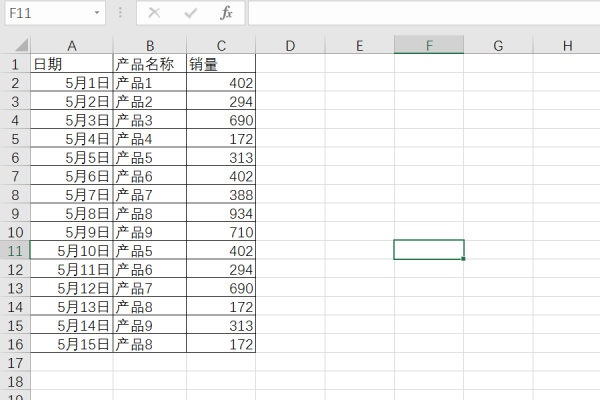Click the formula bar resize dots handle
Image resolution: width=600 pixels, height=400 pixels.
click(120, 13)
